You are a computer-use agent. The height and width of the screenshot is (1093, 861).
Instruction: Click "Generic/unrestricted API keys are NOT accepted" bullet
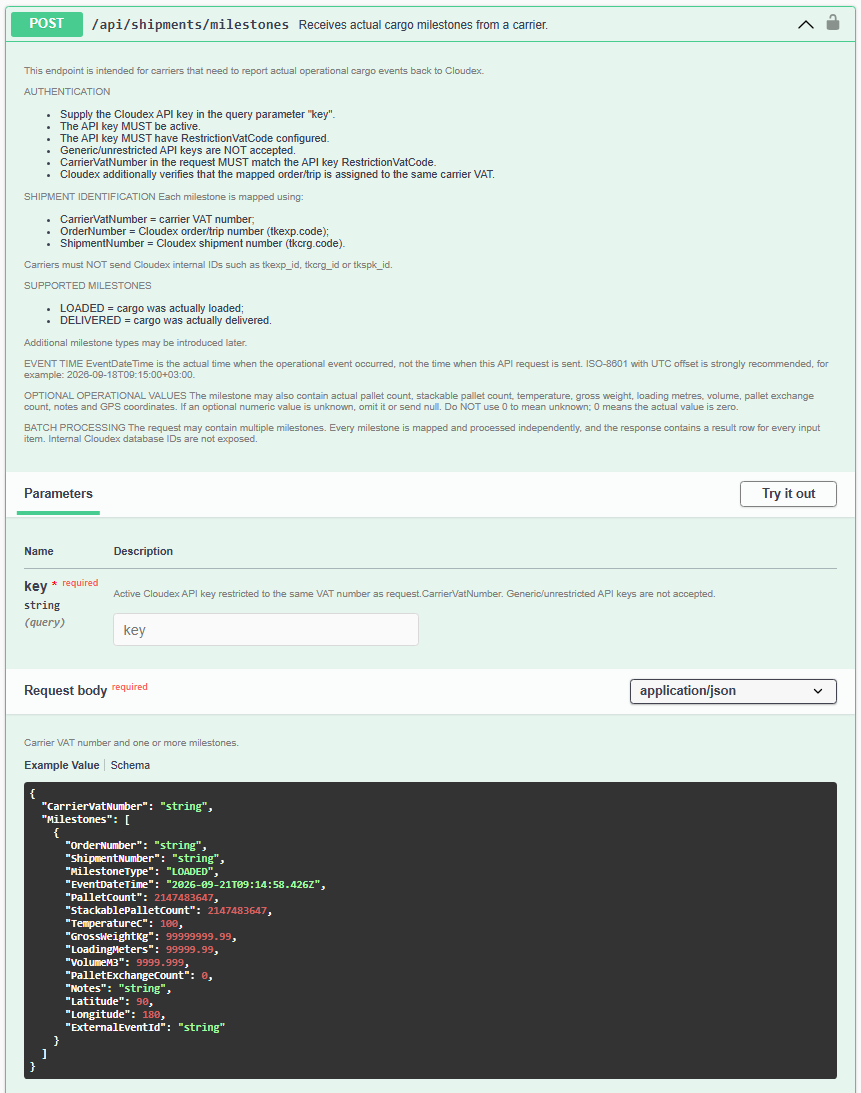[178, 150]
